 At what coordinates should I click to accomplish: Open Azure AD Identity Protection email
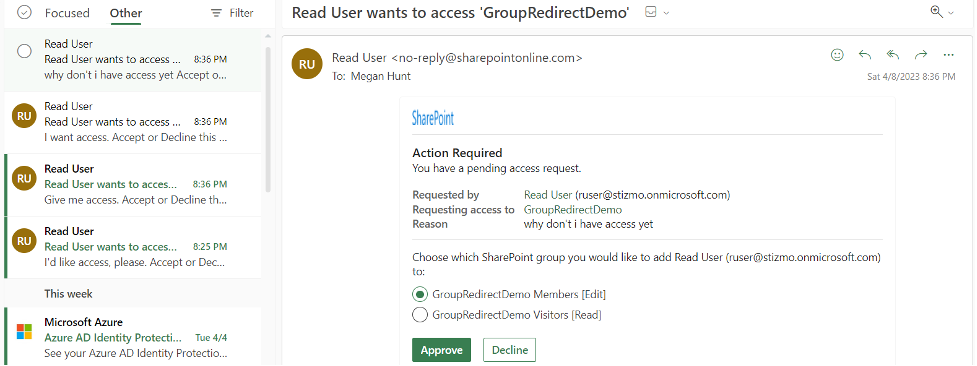[133, 337]
